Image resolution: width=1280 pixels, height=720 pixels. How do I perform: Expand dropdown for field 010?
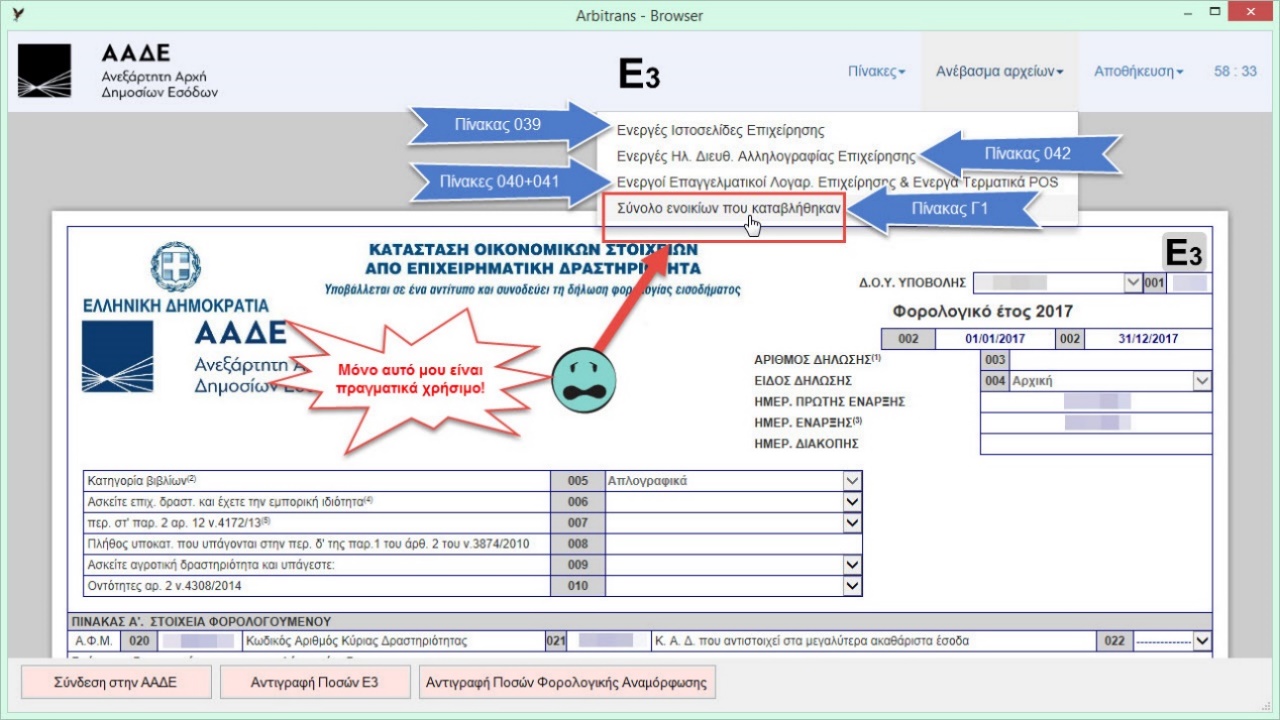click(852, 586)
